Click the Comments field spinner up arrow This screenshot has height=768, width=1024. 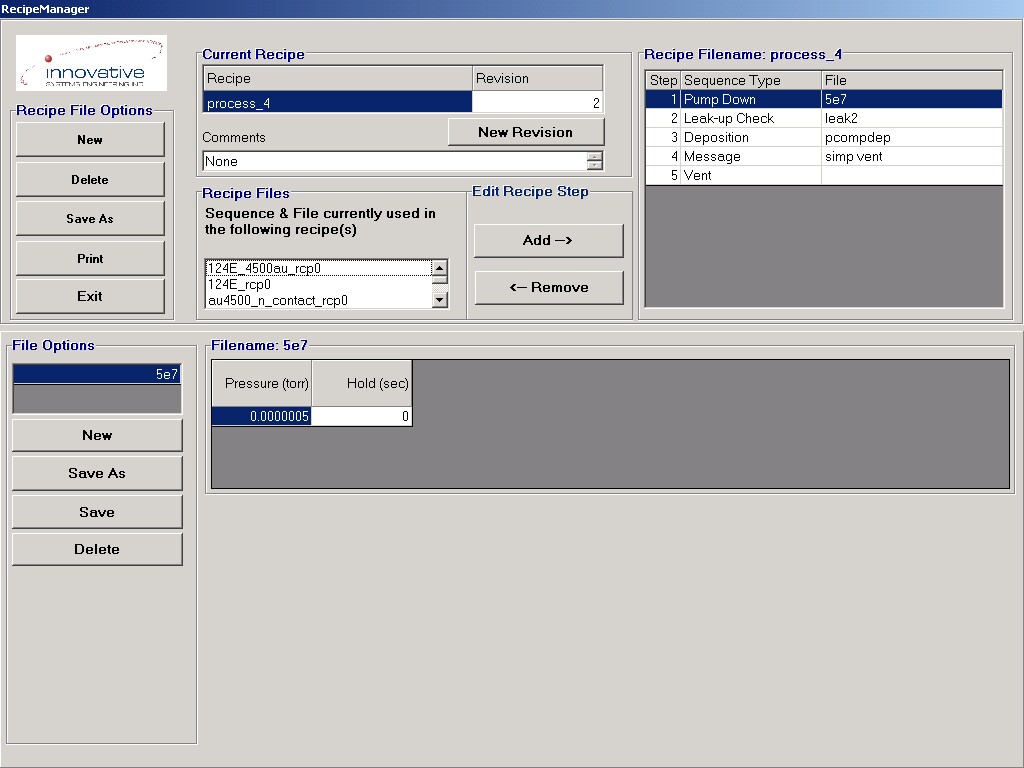click(597, 157)
